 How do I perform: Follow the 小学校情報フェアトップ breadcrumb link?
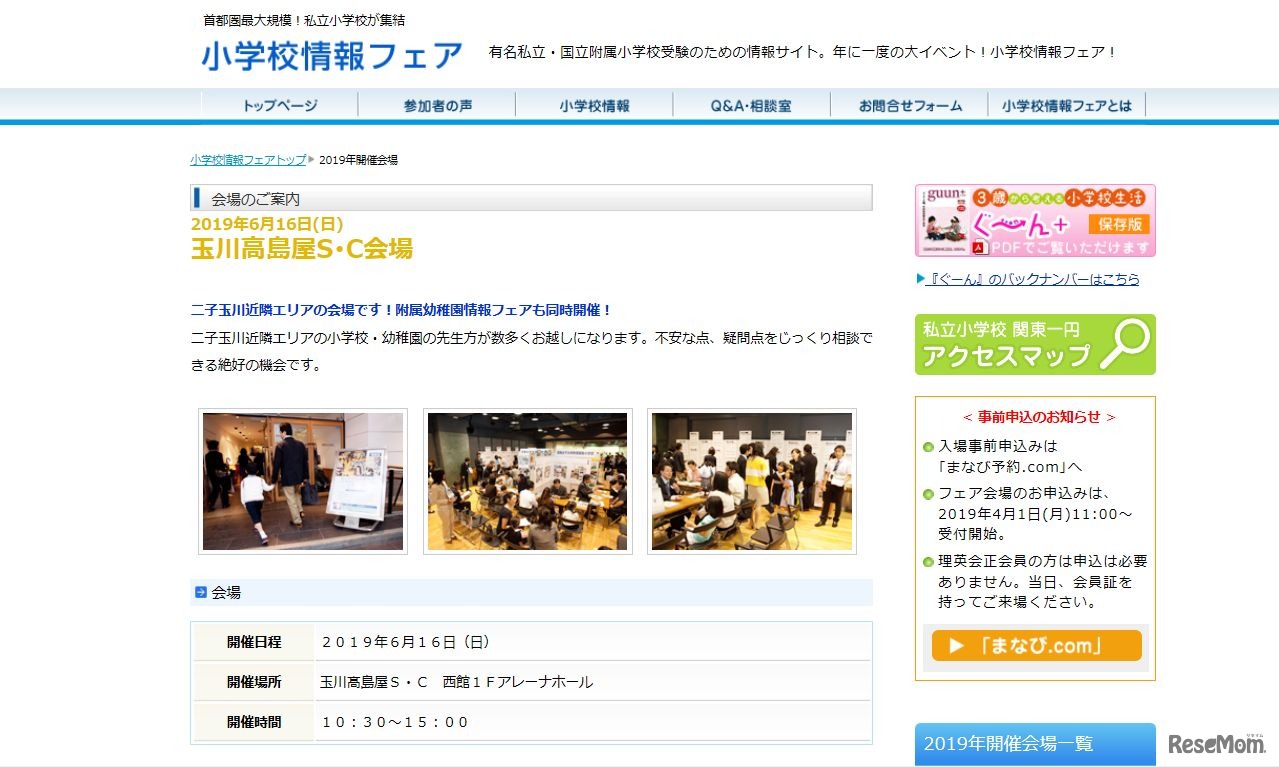click(248, 160)
